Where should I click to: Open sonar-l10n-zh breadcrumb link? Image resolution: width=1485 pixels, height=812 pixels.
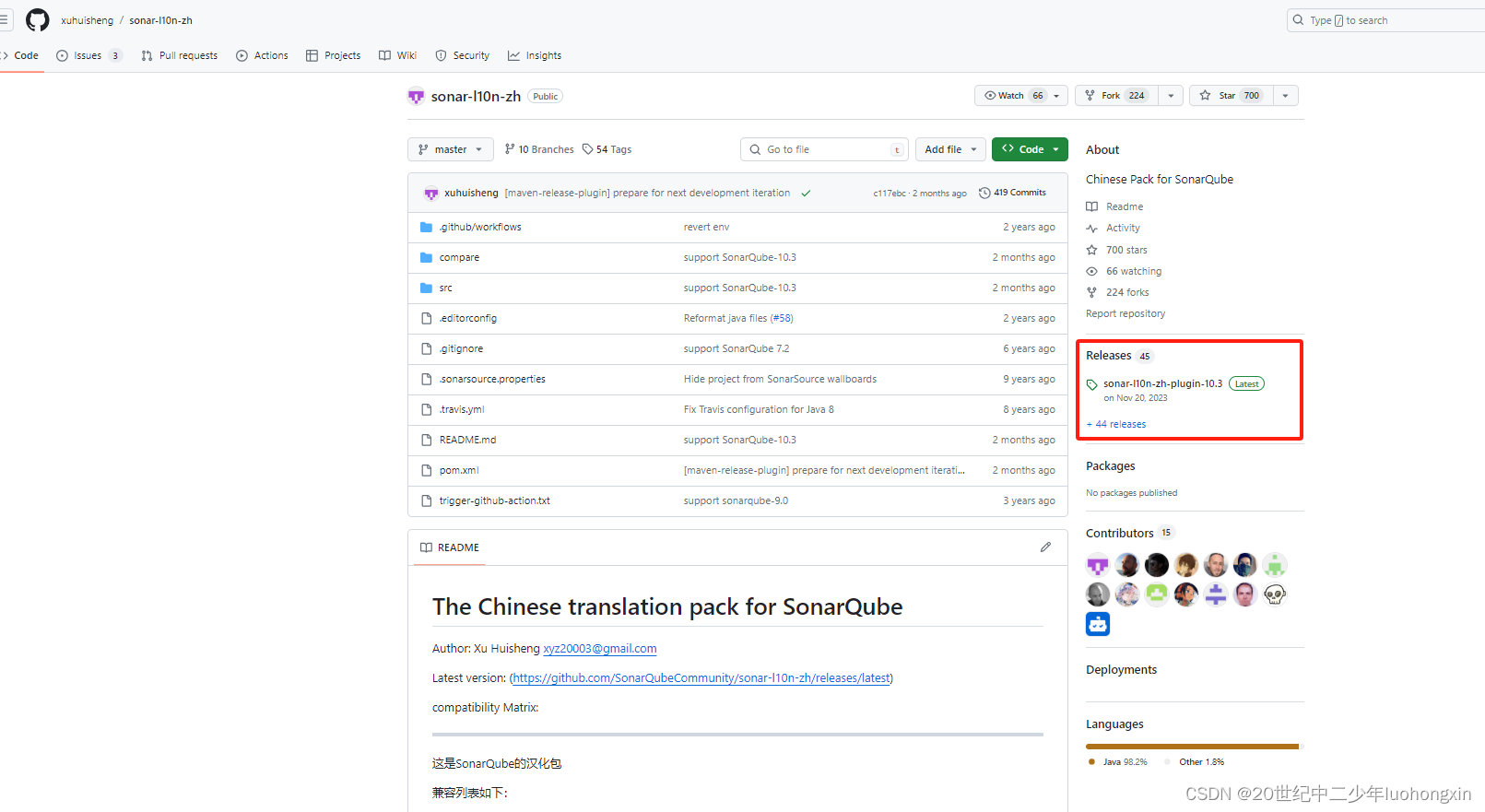click(x=160, y=20)
